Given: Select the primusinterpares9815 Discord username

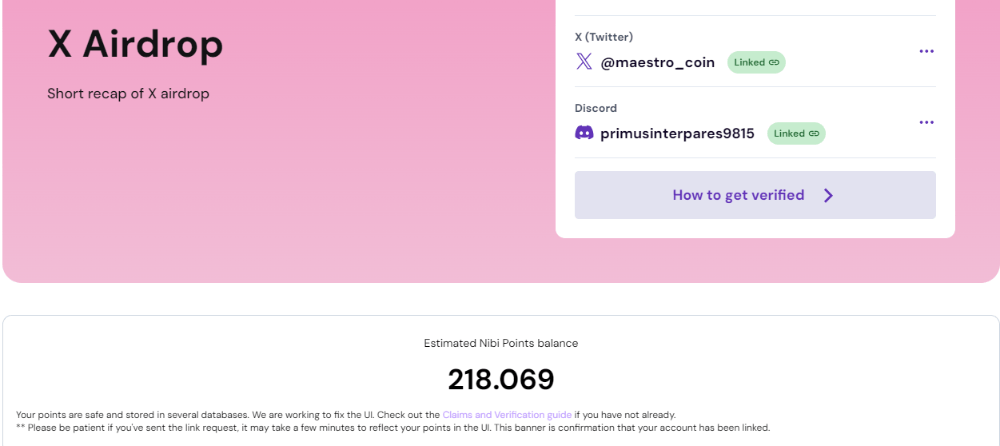Looking at the screenshot, I should [677, 133].
